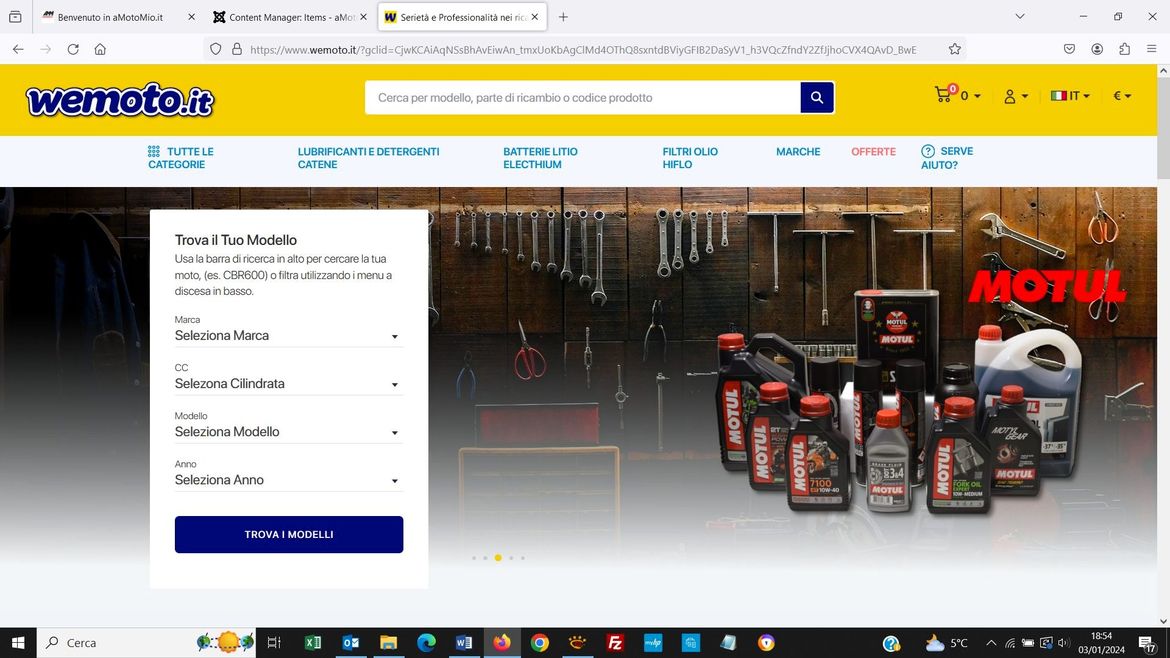1170x658 pixels.
Task: Show hidden system tray icons chevron
Action: coord(991,642)
